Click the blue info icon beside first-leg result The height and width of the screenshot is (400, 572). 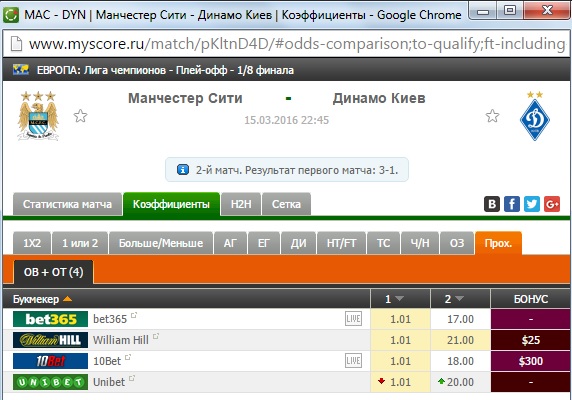tap(183, 170)
